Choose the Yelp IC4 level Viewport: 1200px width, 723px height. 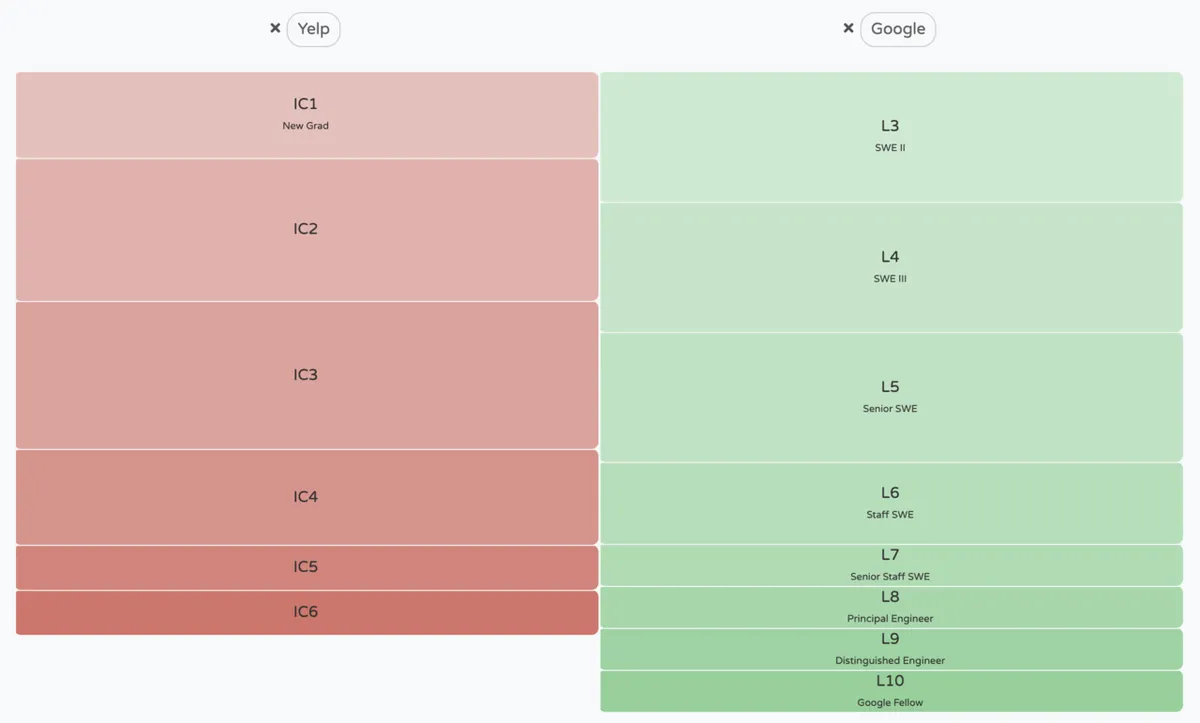306,497
